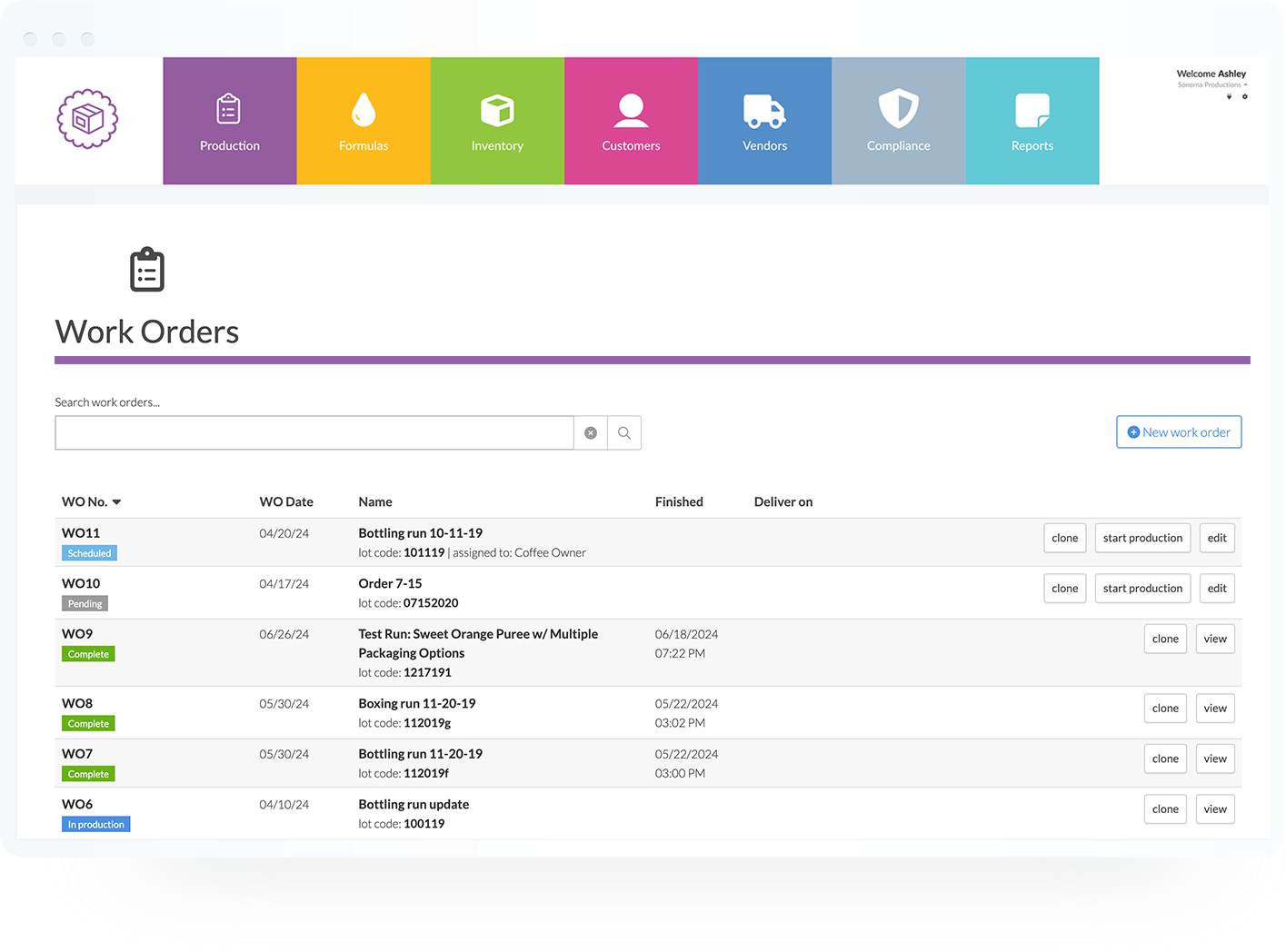
Task: Click the lot code 1217191
Action: [x=427, y=673]
